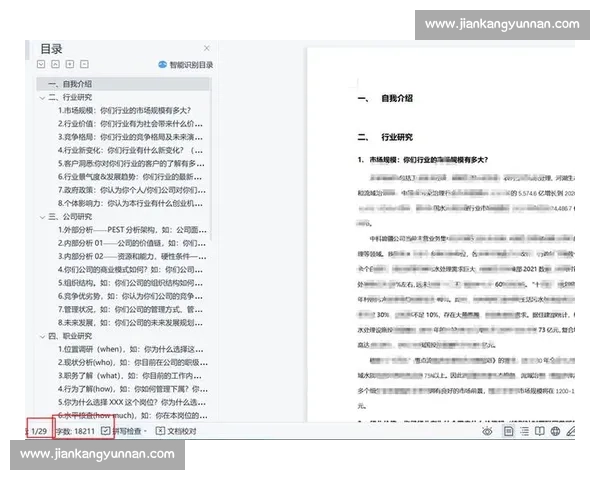Image resolution: width=600 pixels, height=480 pixels.
Task: Select outline entry 一、自我介绍
Action: click(x=123, y=84)
